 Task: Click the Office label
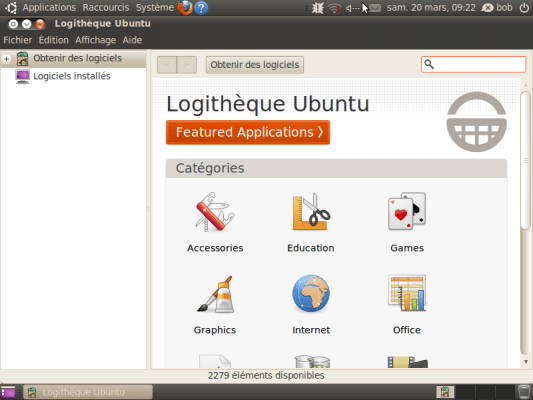tap(407, 330)
